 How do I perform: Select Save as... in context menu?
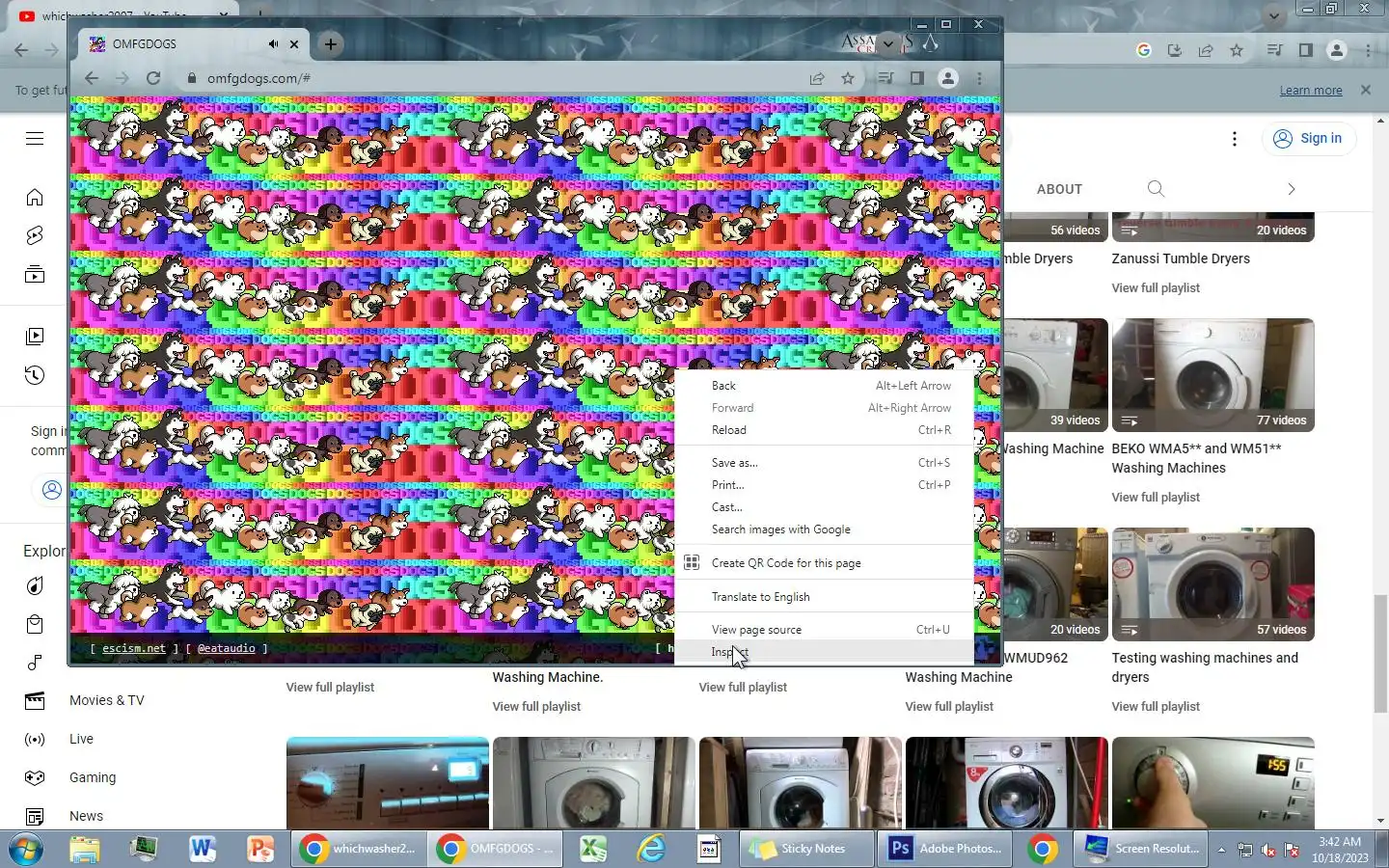tap(824, 463)
